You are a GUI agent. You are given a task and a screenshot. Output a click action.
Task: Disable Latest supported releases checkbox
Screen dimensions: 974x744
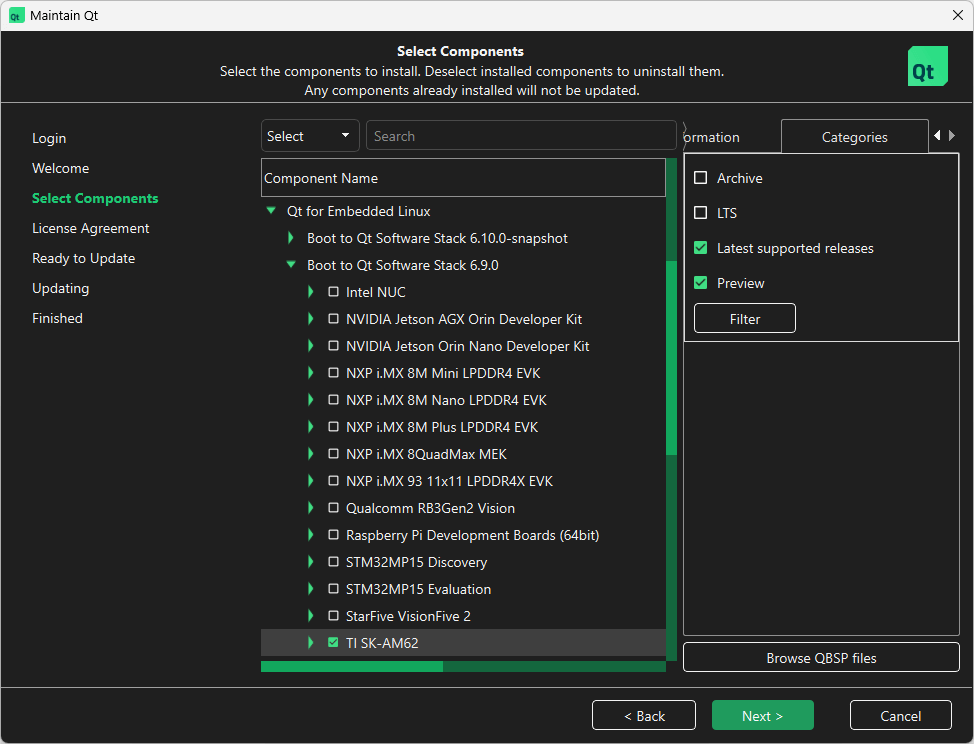pos(701,248)
